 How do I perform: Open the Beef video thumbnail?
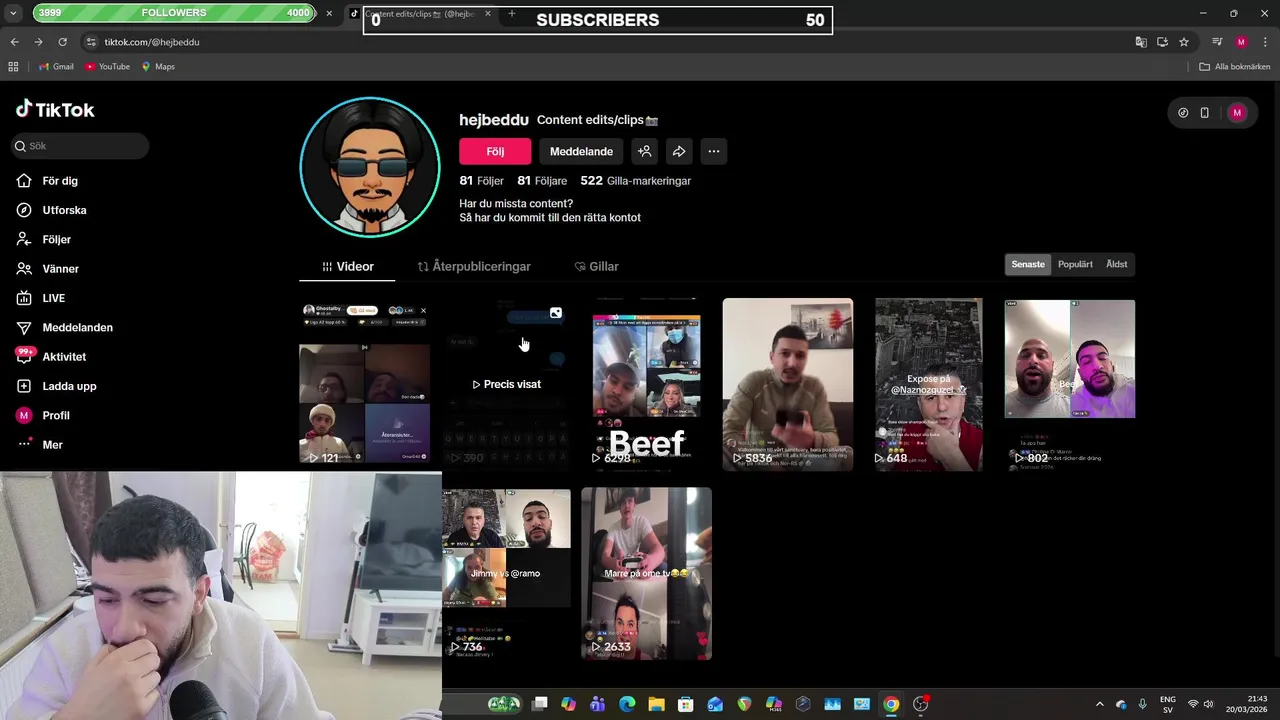click(647, 384)
